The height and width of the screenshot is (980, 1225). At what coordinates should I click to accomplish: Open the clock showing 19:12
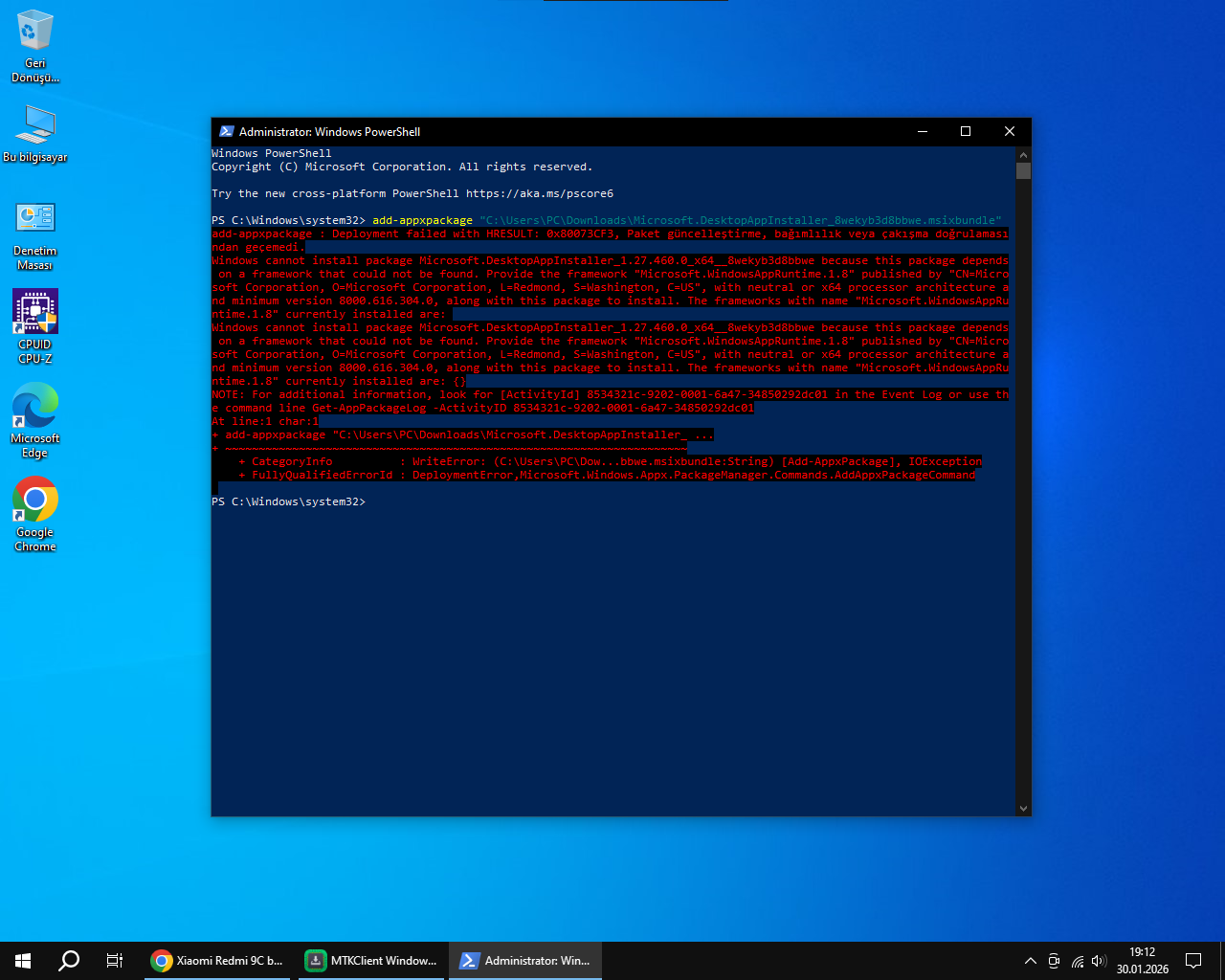tap(1143, 961)
